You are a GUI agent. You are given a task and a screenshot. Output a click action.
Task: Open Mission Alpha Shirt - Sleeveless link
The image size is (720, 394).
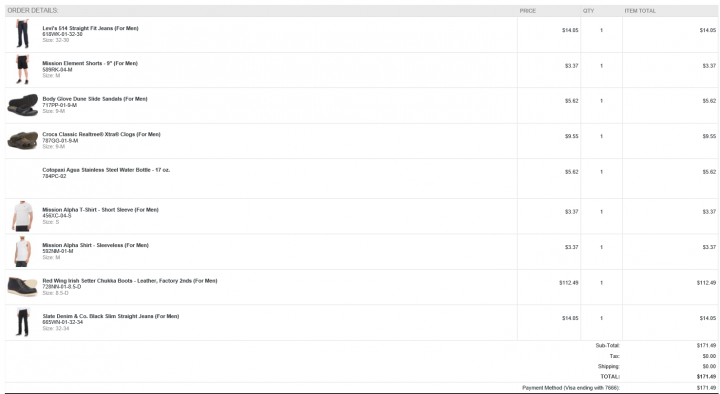point(96,245)
